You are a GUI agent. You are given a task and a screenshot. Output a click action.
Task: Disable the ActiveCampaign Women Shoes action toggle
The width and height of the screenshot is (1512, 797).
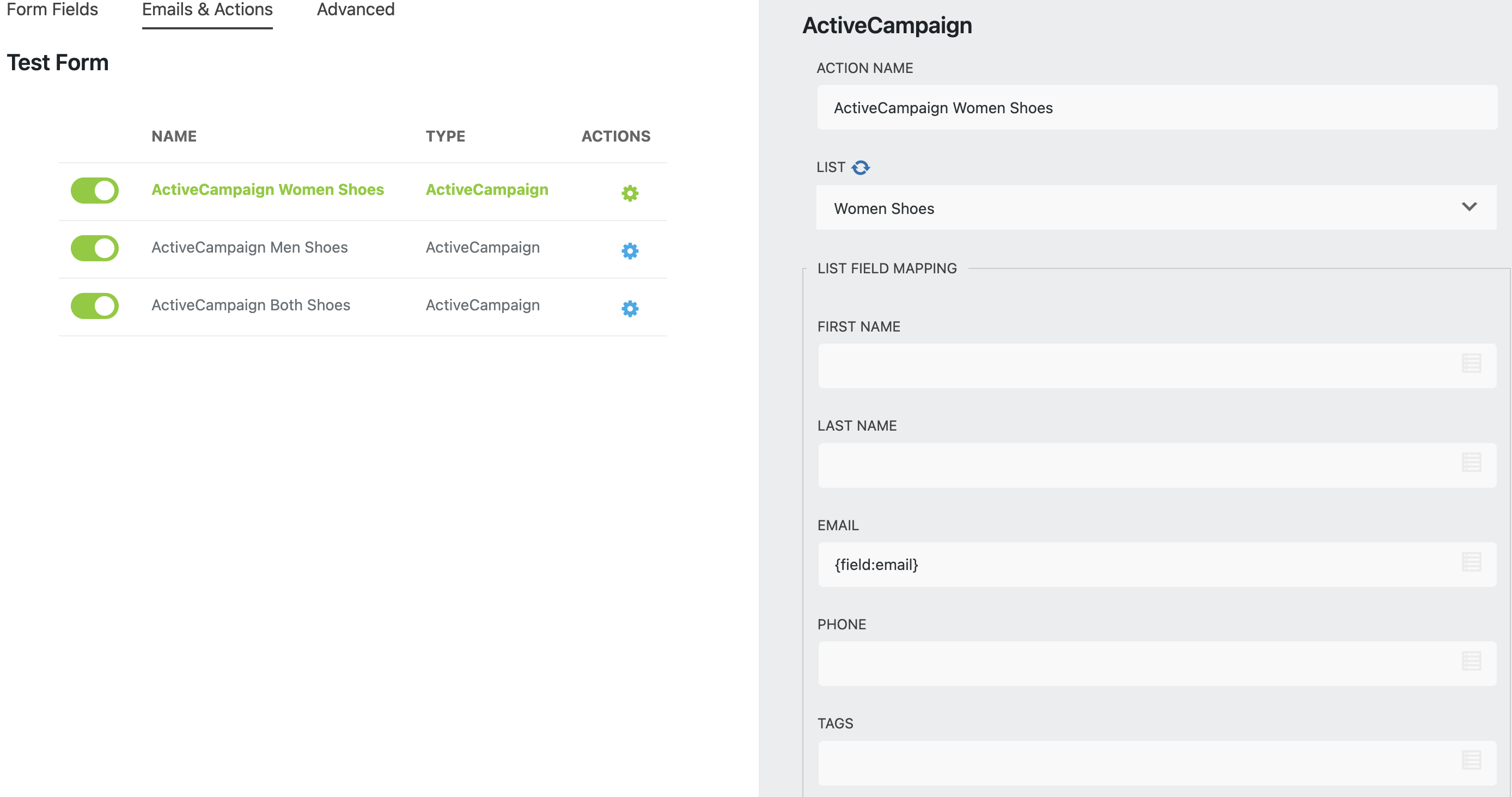95,191
